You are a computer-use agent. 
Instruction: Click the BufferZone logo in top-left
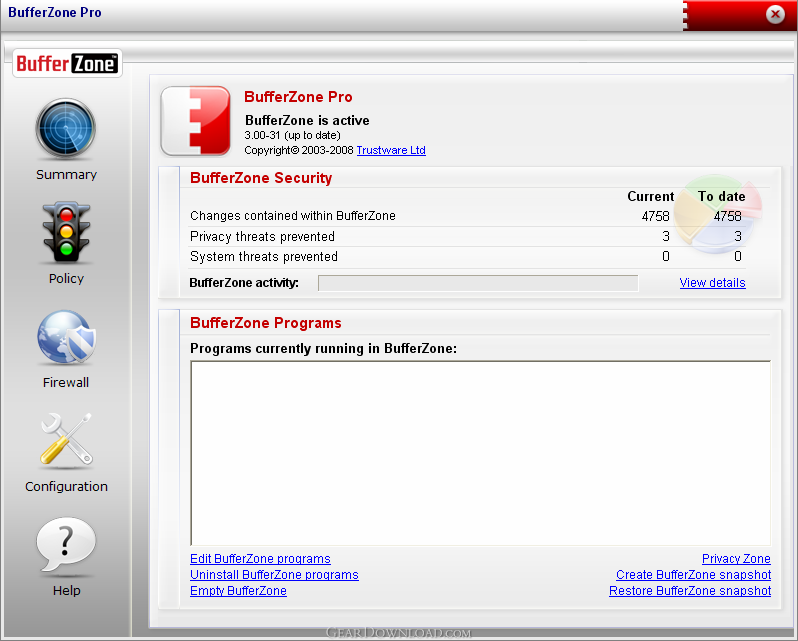pos(67,64)
